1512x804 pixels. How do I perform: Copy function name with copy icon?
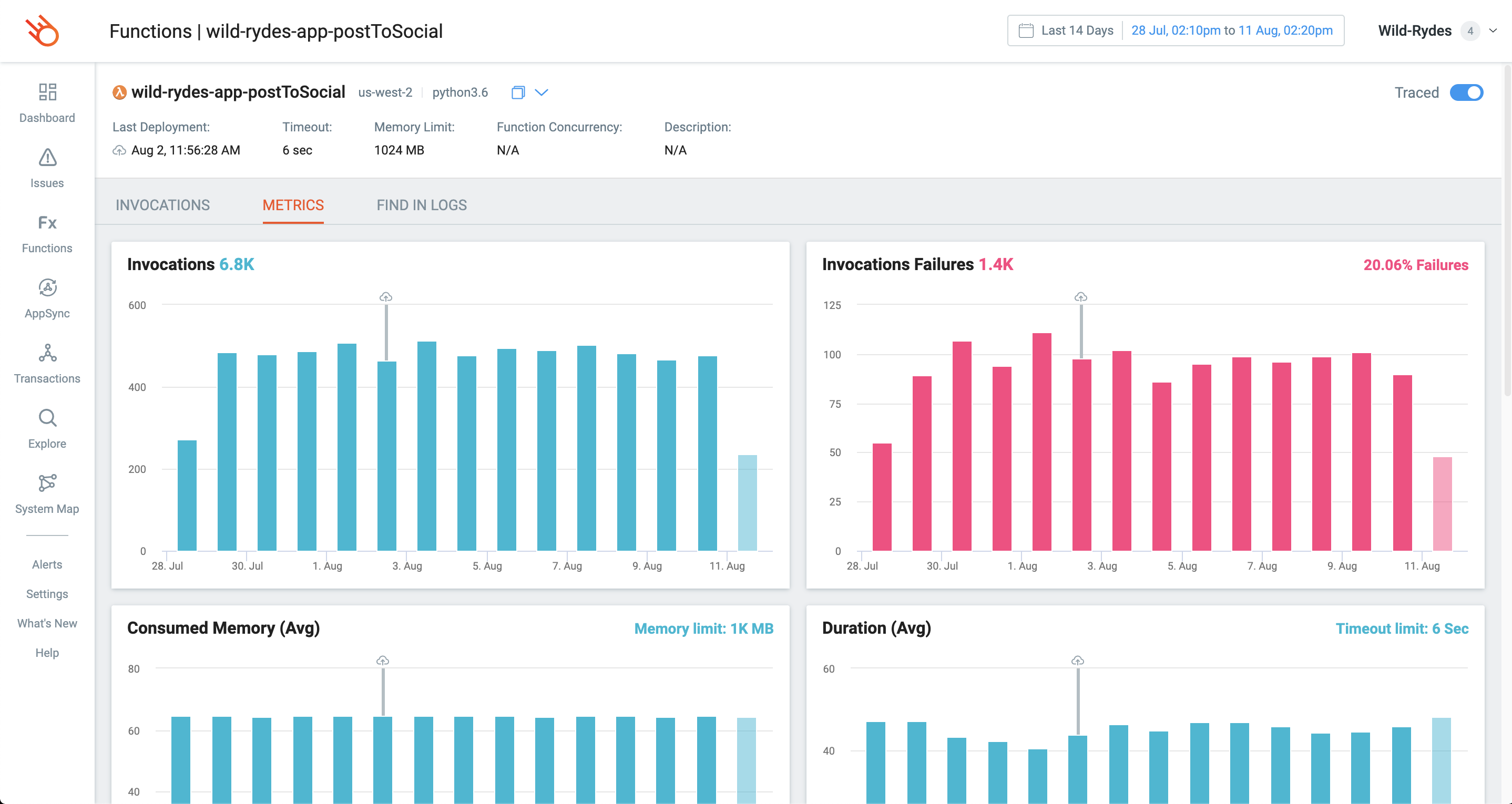point(518,92)
